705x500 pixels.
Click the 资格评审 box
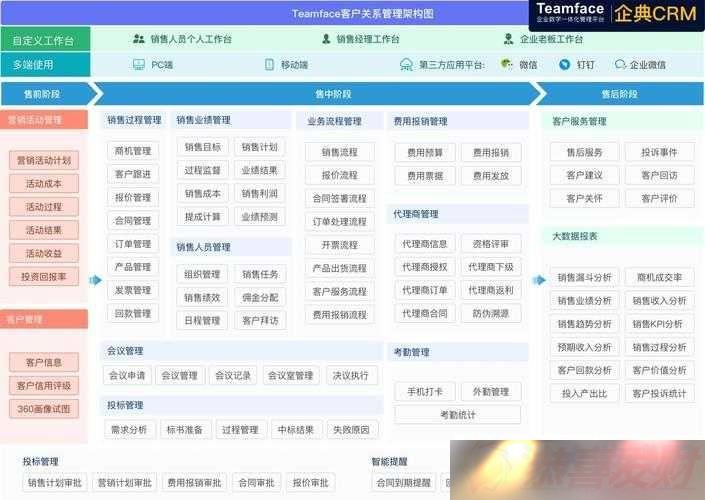coord(491,244)
